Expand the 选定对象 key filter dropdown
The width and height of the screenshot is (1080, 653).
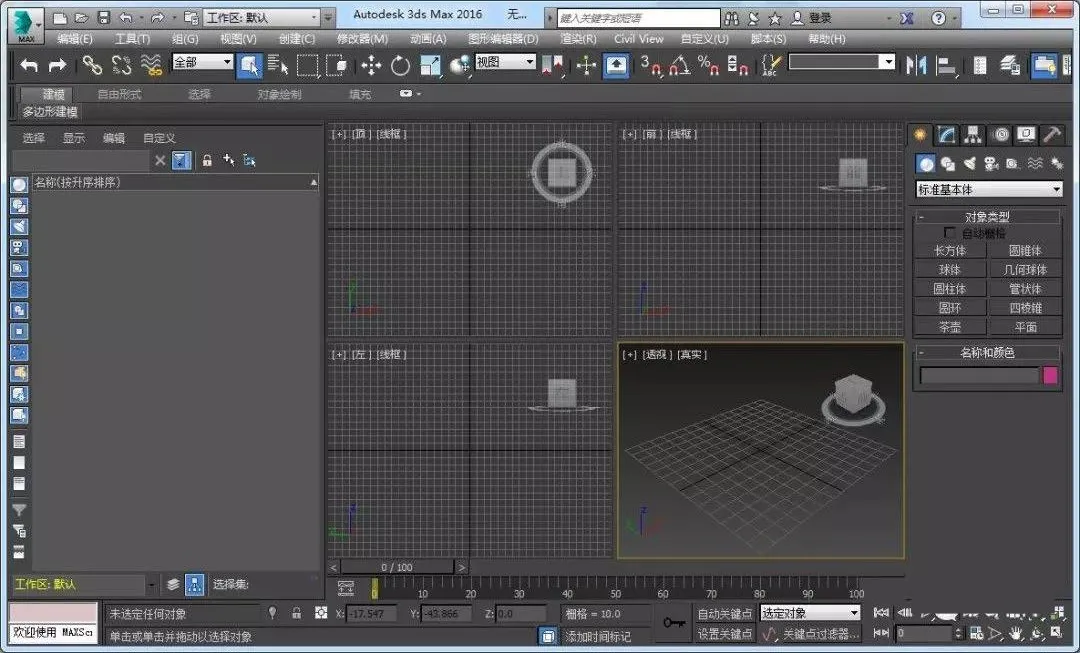click(x=810, y=613)
